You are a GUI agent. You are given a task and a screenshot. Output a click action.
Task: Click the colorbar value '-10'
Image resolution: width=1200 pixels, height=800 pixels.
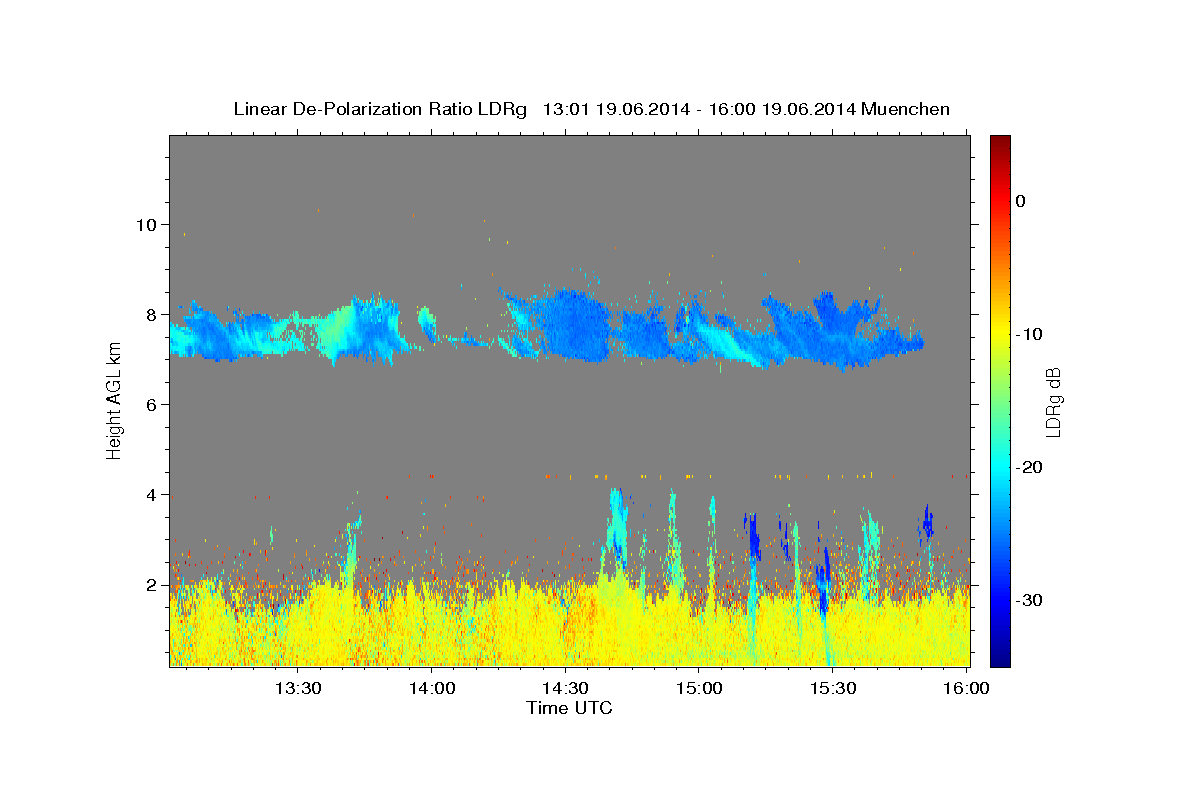point(1028,334)
